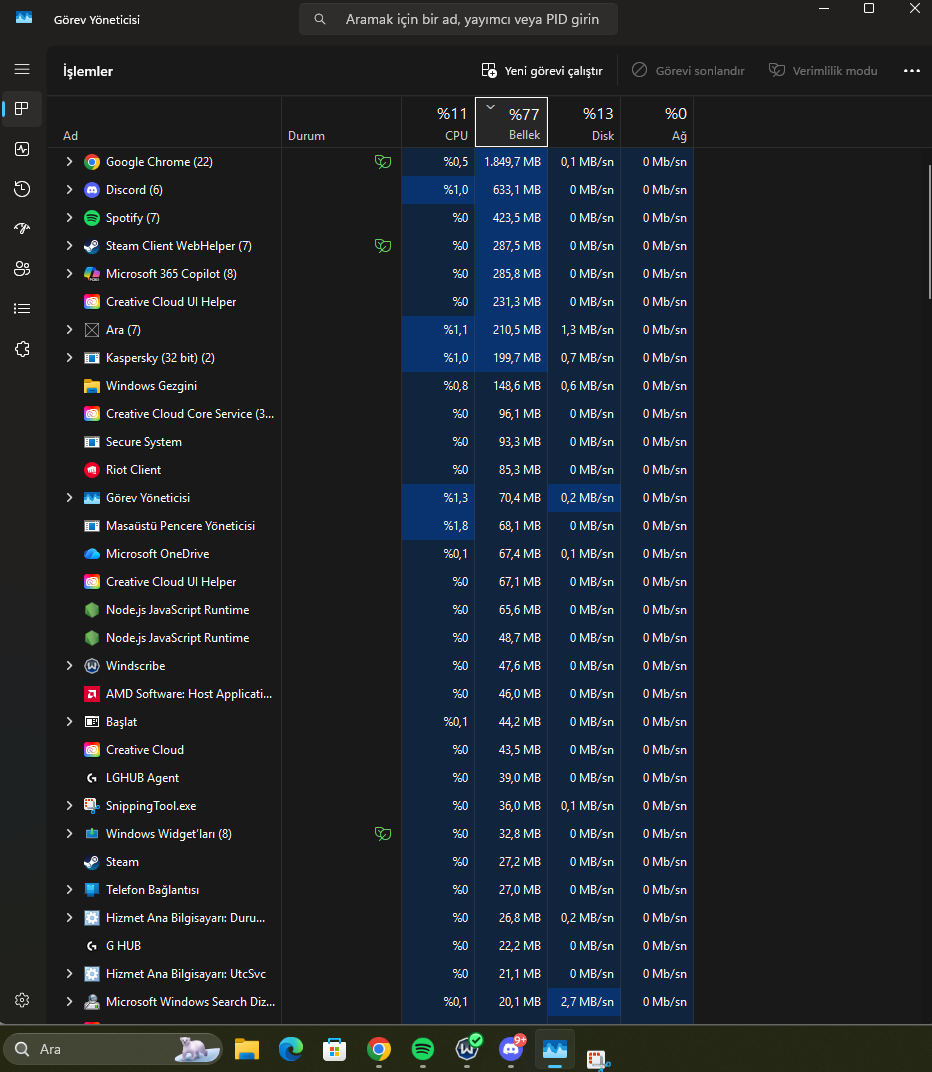Open Discord from the taskbar

(511, 1048)
